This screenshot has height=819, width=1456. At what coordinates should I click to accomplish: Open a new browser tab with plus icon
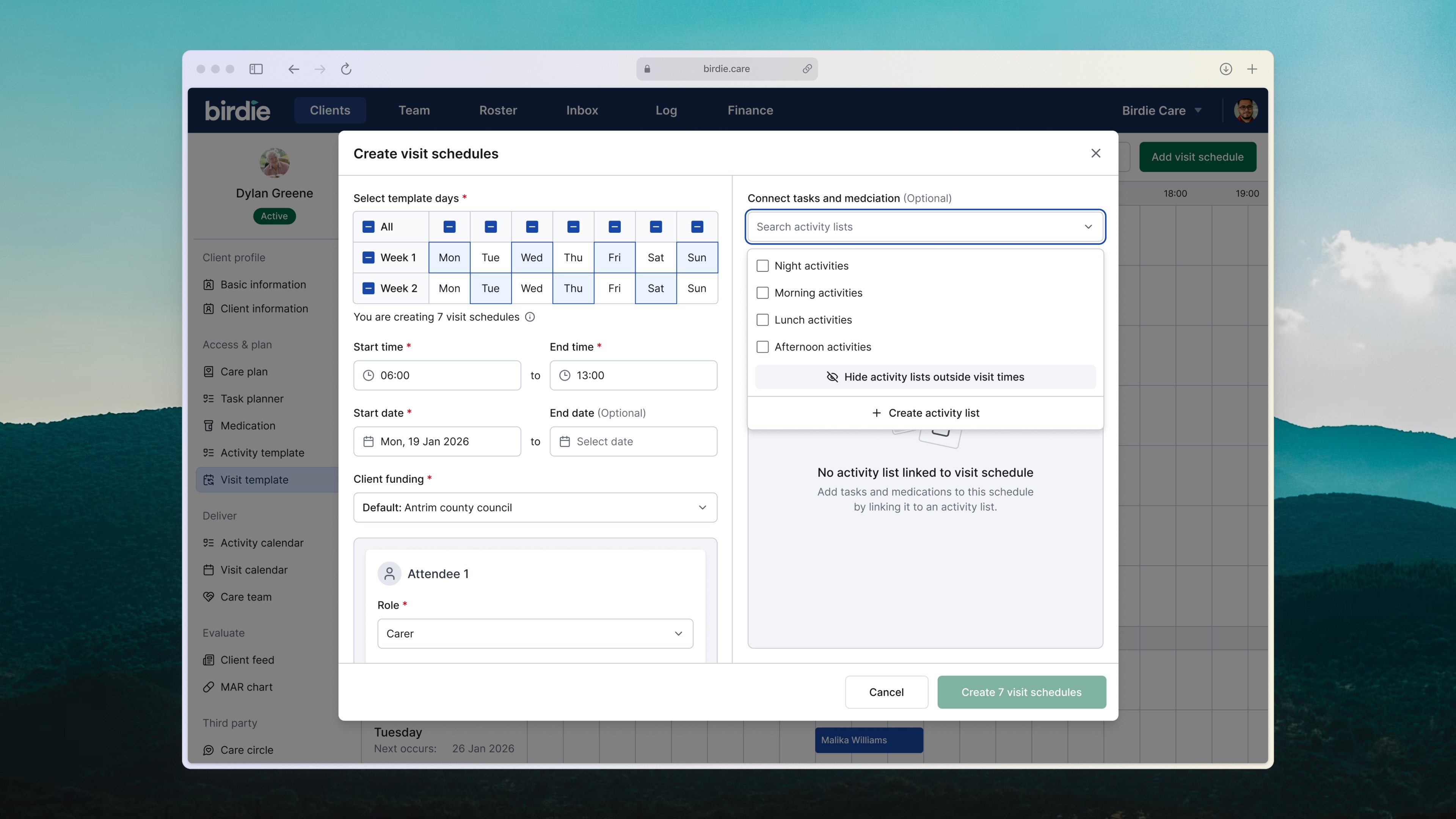[1252, 69]
